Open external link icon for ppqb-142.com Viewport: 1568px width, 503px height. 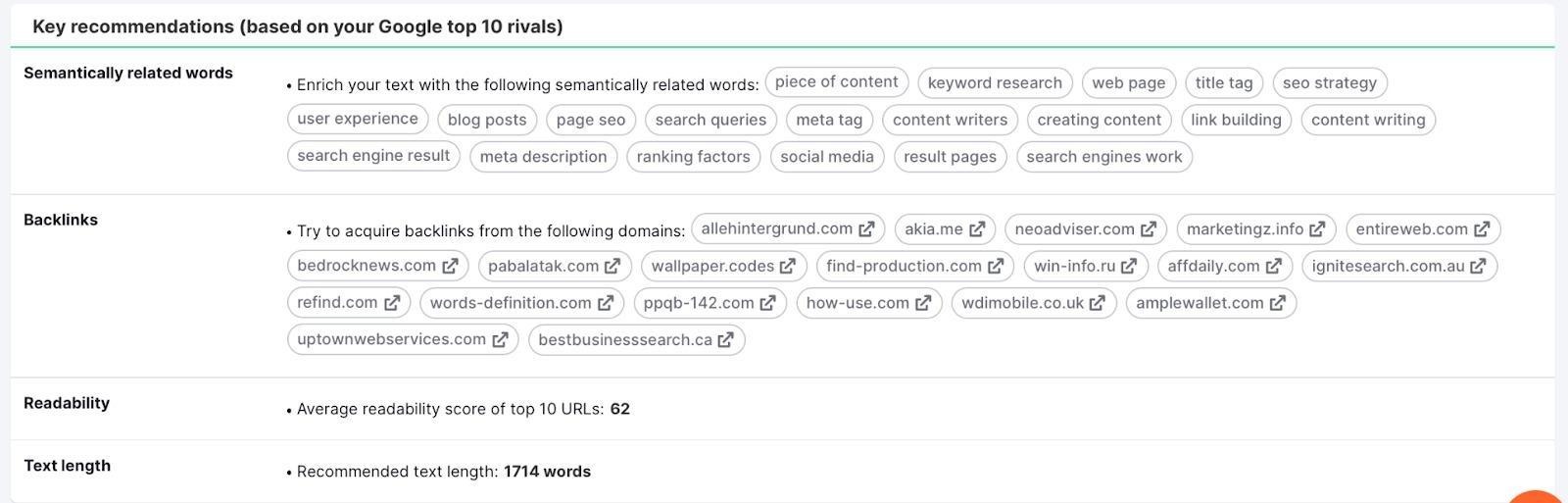point(768,303)
